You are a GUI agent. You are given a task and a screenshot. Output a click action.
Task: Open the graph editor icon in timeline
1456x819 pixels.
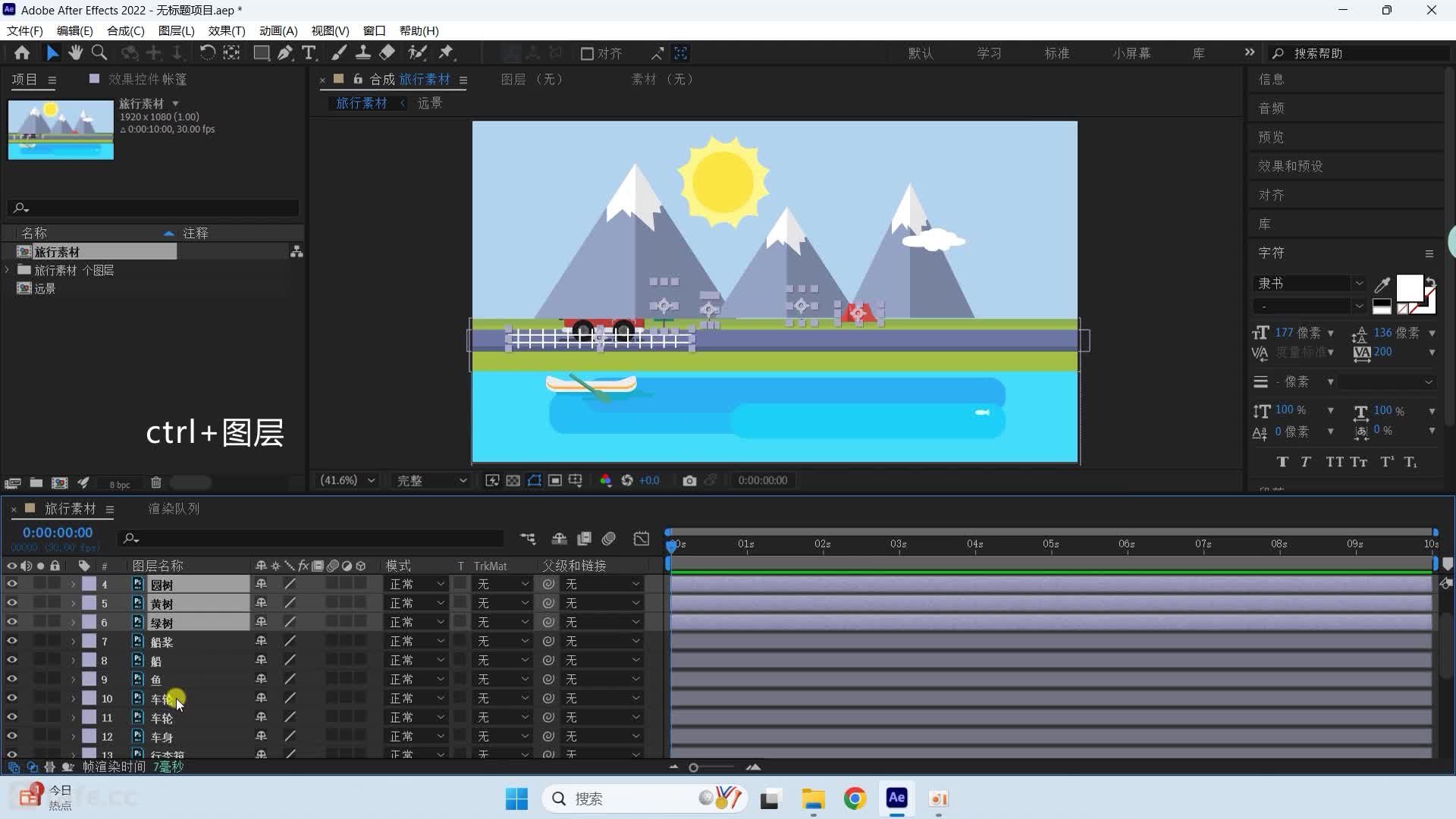click(x=642, y=539)
